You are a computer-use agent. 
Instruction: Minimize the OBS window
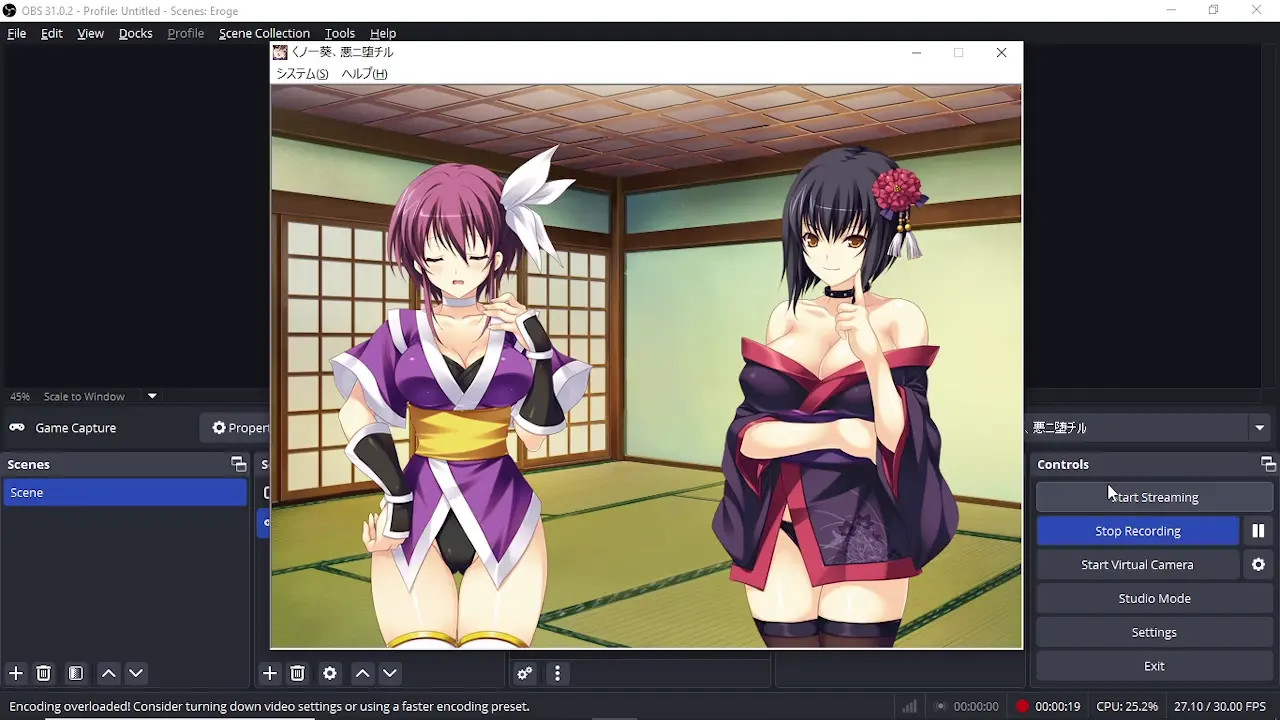point(1171,10)
